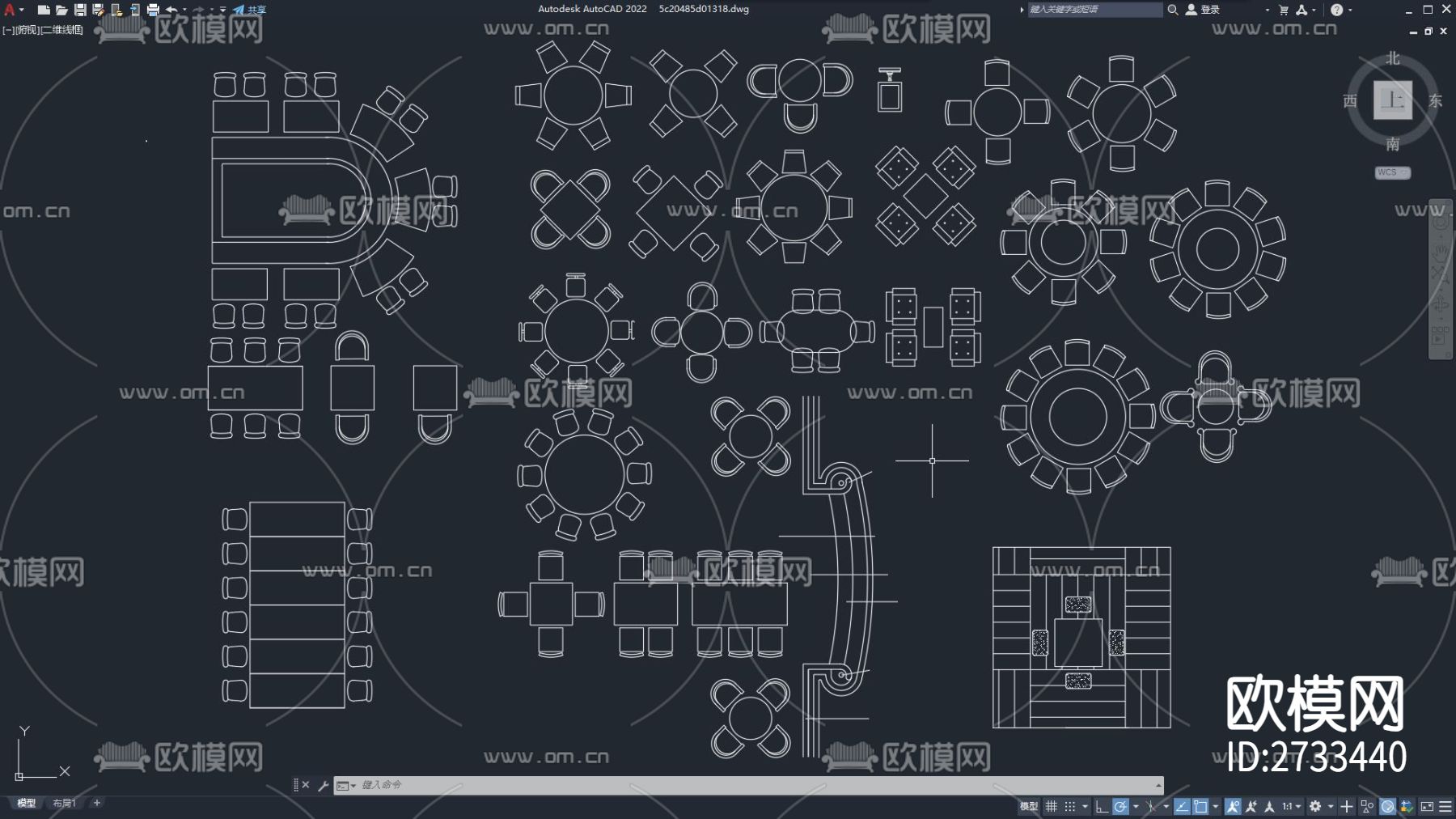1456x819 pixels.
Task: Click the Open file folder icon
Action: click(61, 10)
